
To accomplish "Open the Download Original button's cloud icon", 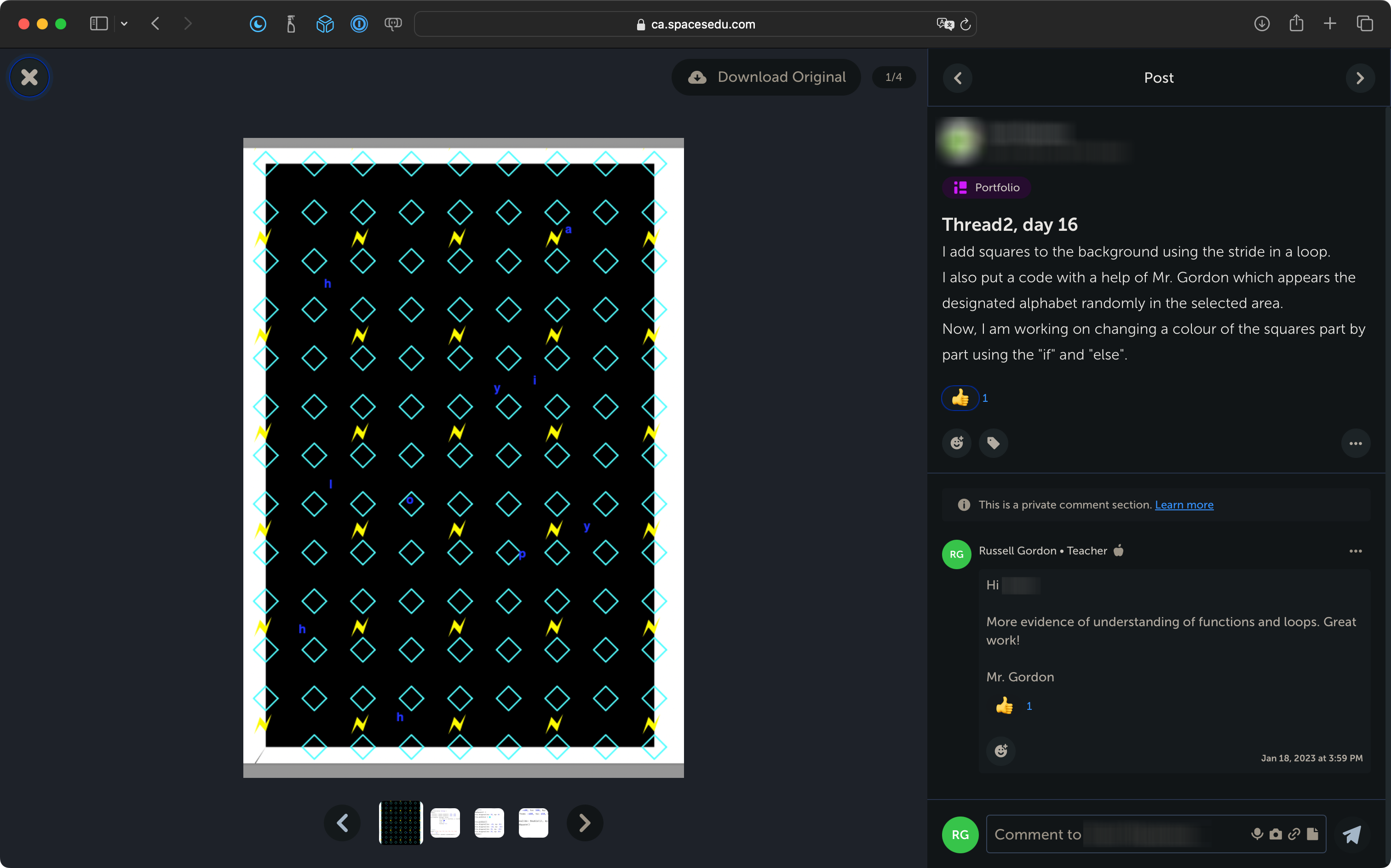I will coord(697,77).
